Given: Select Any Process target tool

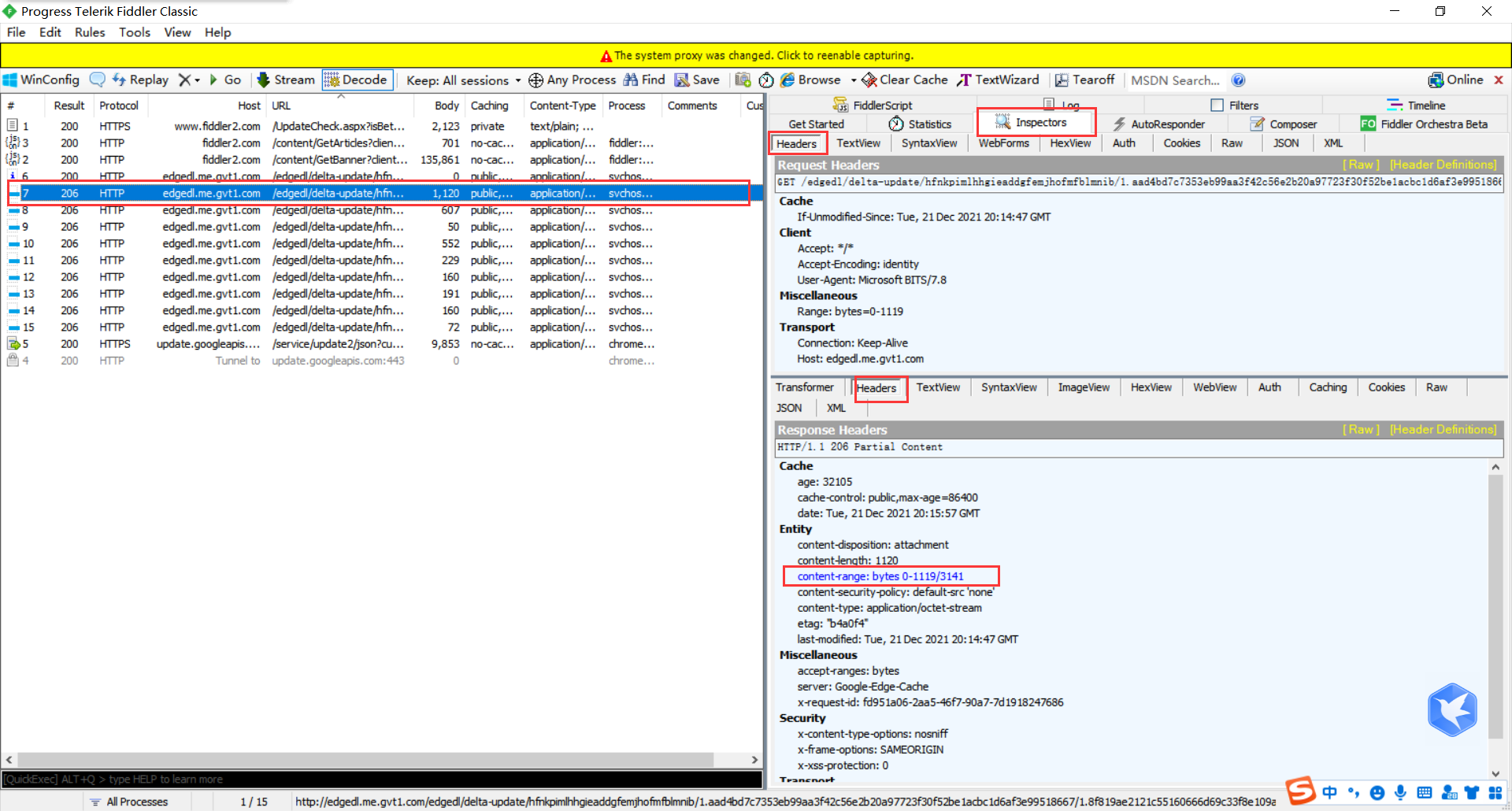Looking at the screenshot, I should (573, 80).
